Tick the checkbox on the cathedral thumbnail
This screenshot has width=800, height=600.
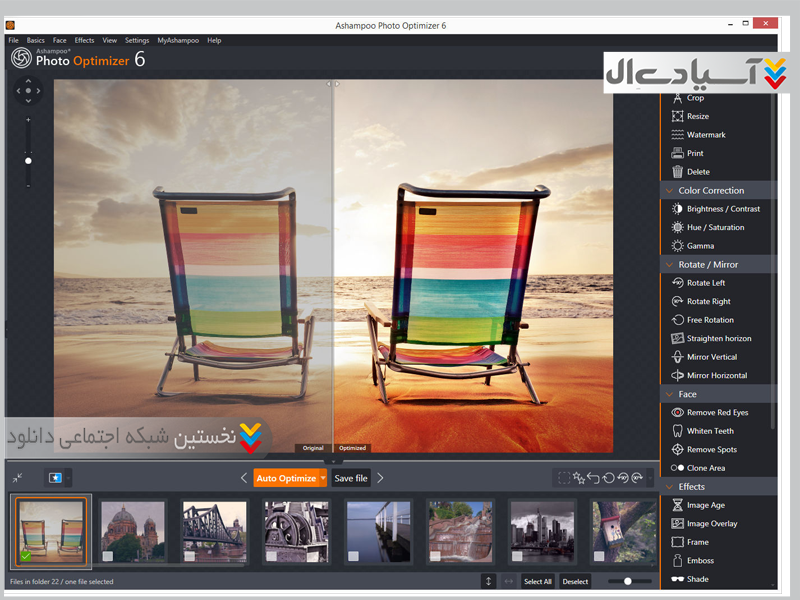tap(108, 556)
